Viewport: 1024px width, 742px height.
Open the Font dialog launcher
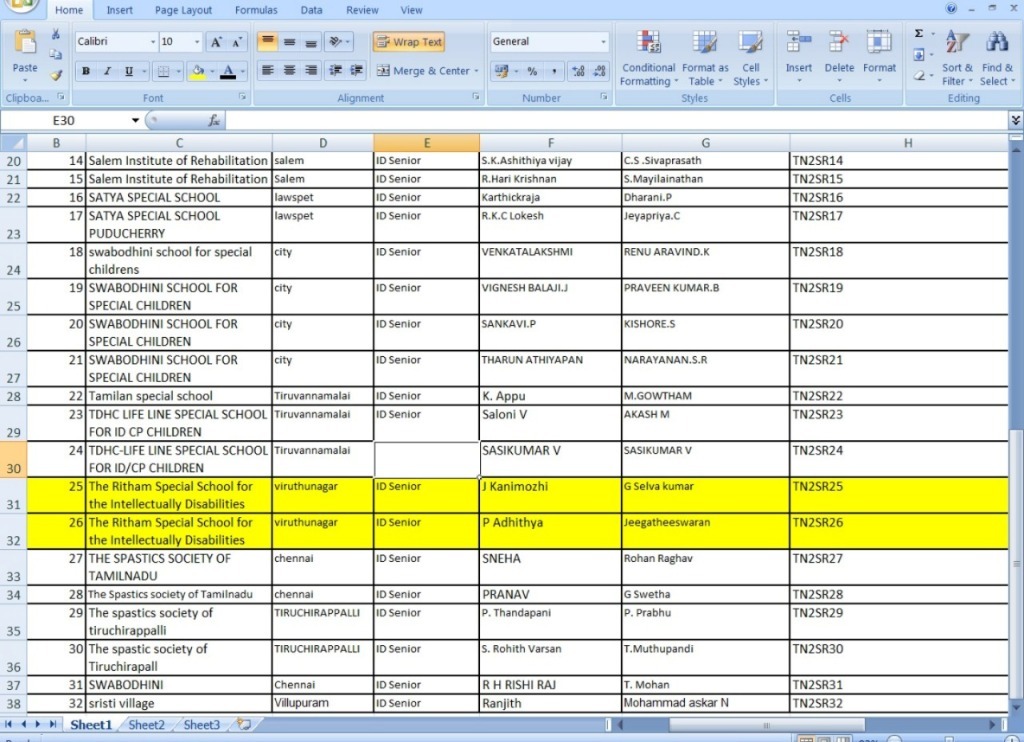click(x=242, y=97)
